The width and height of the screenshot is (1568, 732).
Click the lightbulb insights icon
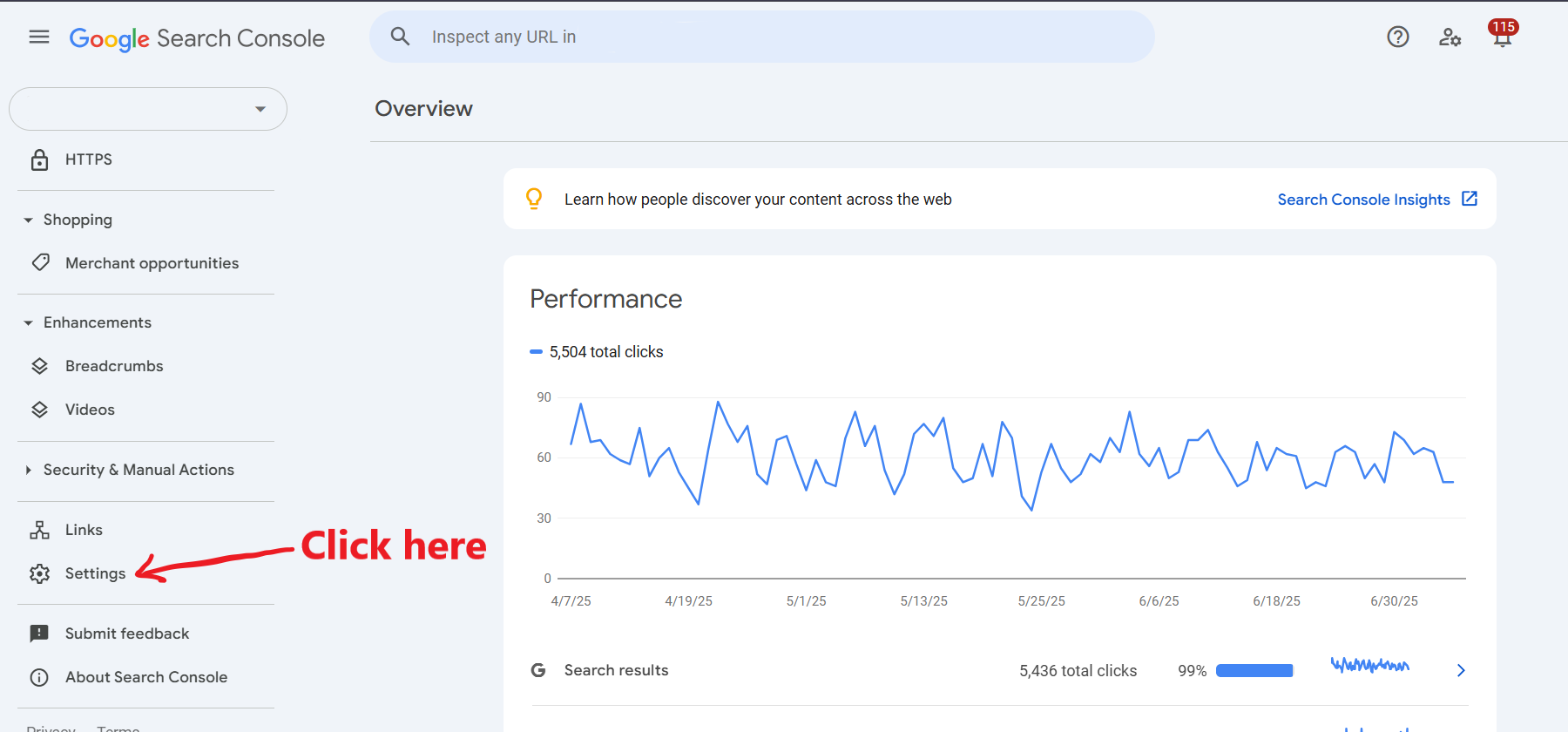click(534, 199)
